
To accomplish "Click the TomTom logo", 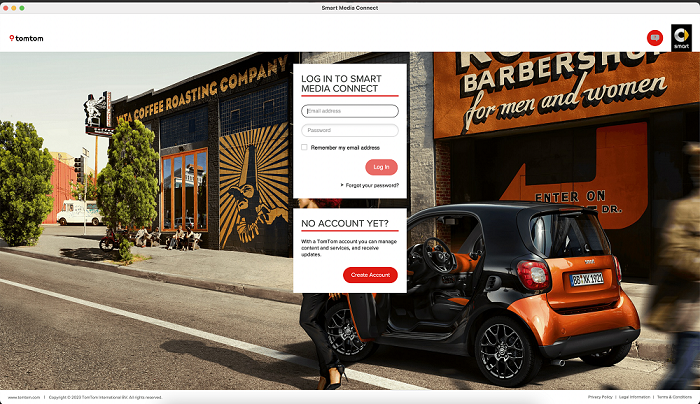I will (x=26, y=38).
